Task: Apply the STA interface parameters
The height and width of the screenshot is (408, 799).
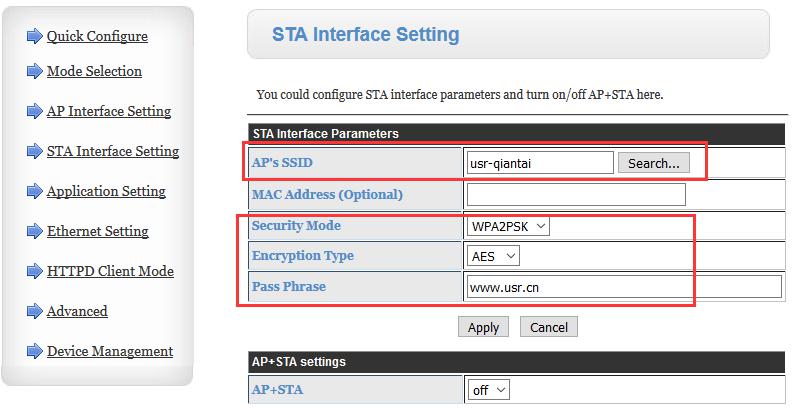Action: tap(483, 327)
